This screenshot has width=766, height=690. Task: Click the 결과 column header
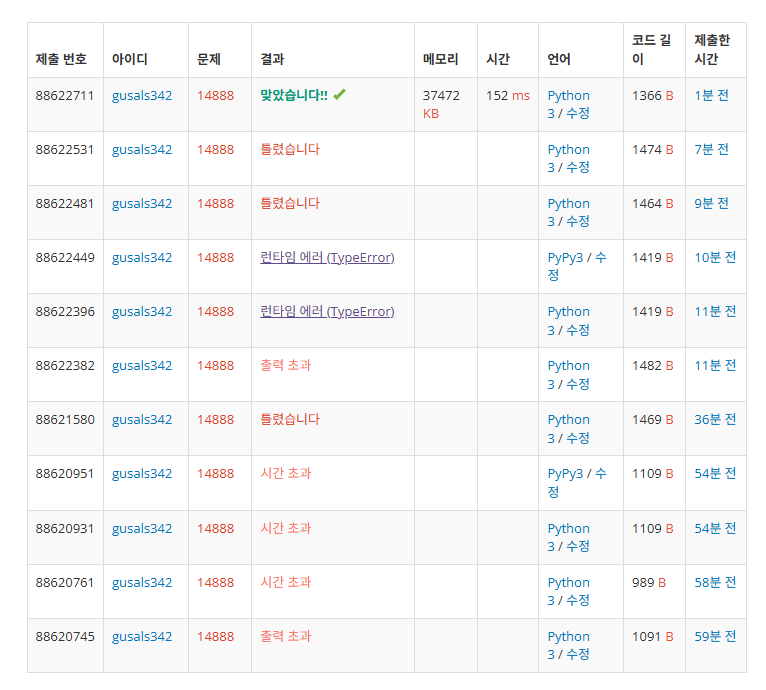coord(272,59)
